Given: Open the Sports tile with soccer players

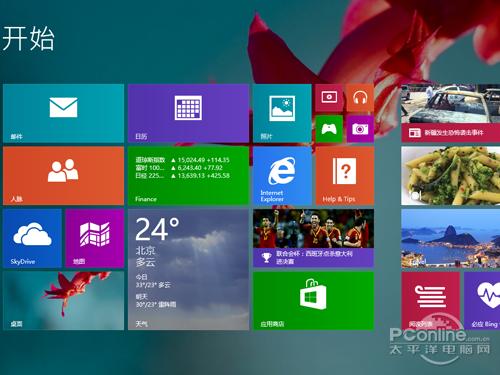Looking at the screenshot, I should point(313,238).
